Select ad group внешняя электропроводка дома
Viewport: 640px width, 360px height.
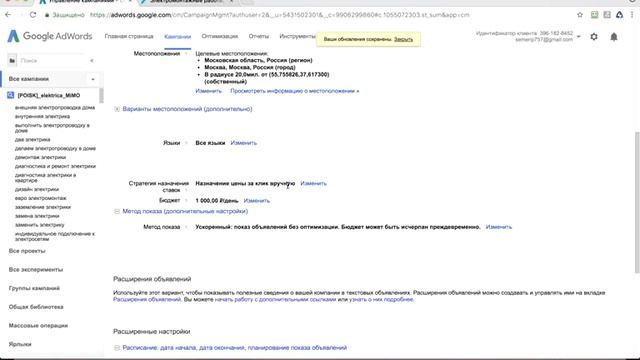pyautogui.click(x=55, y=108)
